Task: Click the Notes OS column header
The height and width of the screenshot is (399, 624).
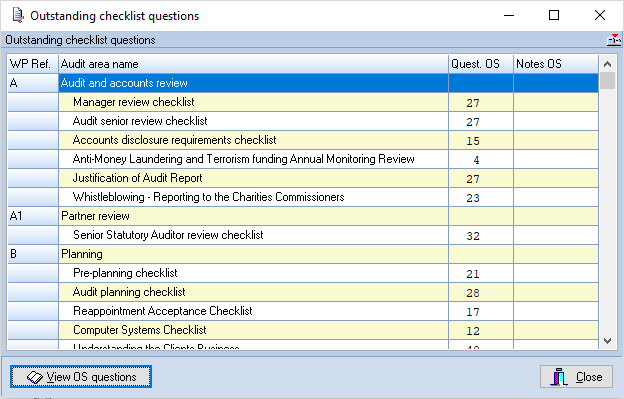Action: 556,64
